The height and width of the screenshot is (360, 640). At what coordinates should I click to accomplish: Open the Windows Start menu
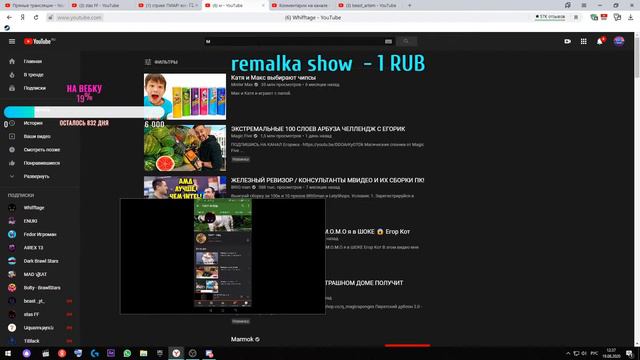pyautogui.click(x=8, y=353)
